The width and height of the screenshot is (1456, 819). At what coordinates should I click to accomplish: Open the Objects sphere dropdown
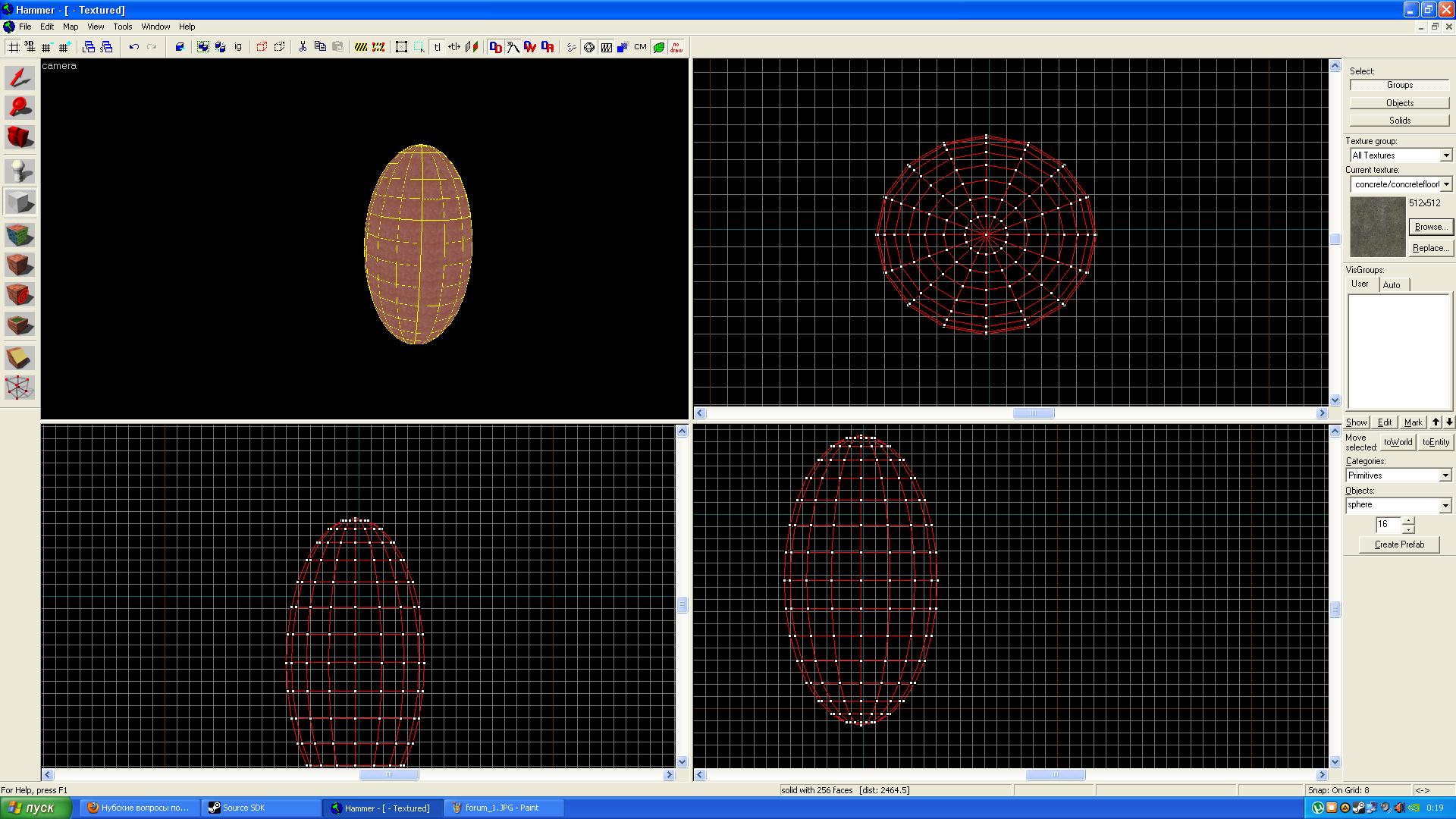[1445, 505]
